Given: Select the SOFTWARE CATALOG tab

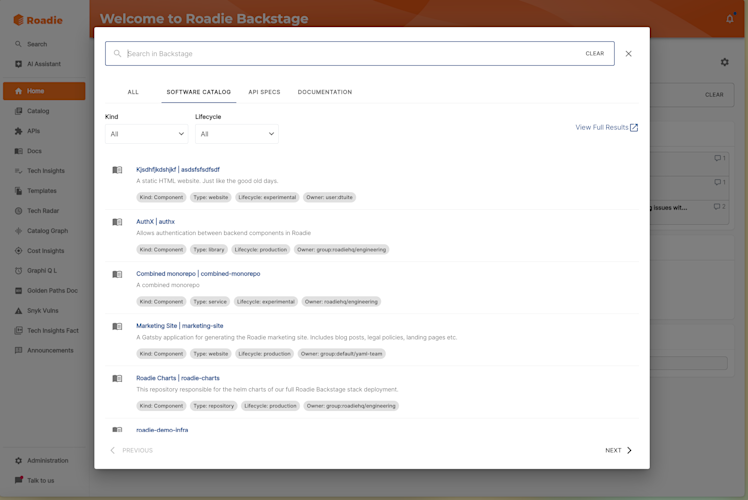Looking at the screenshot, I should (198, 92).
